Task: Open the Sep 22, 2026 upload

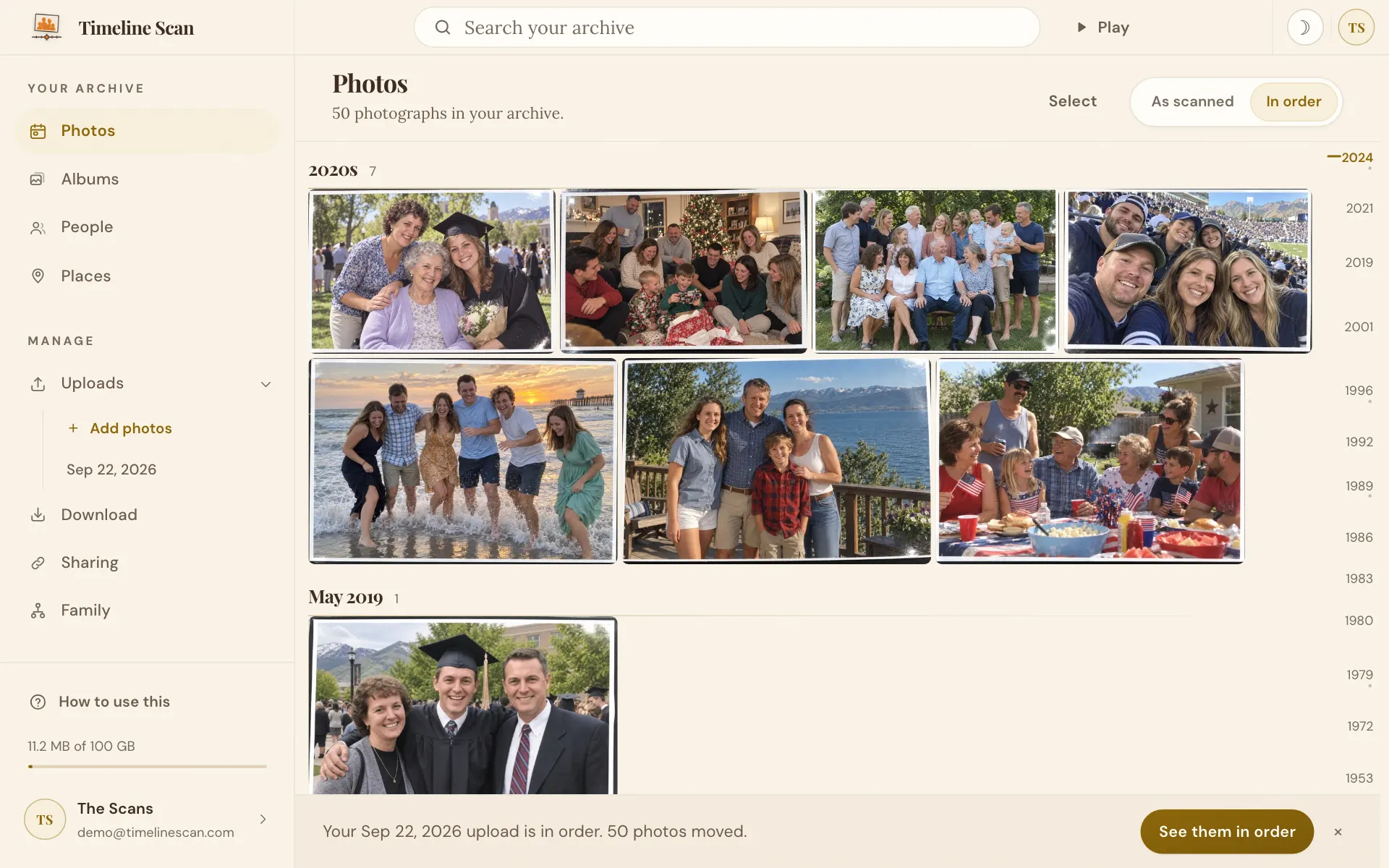Action: coord(111,469)
